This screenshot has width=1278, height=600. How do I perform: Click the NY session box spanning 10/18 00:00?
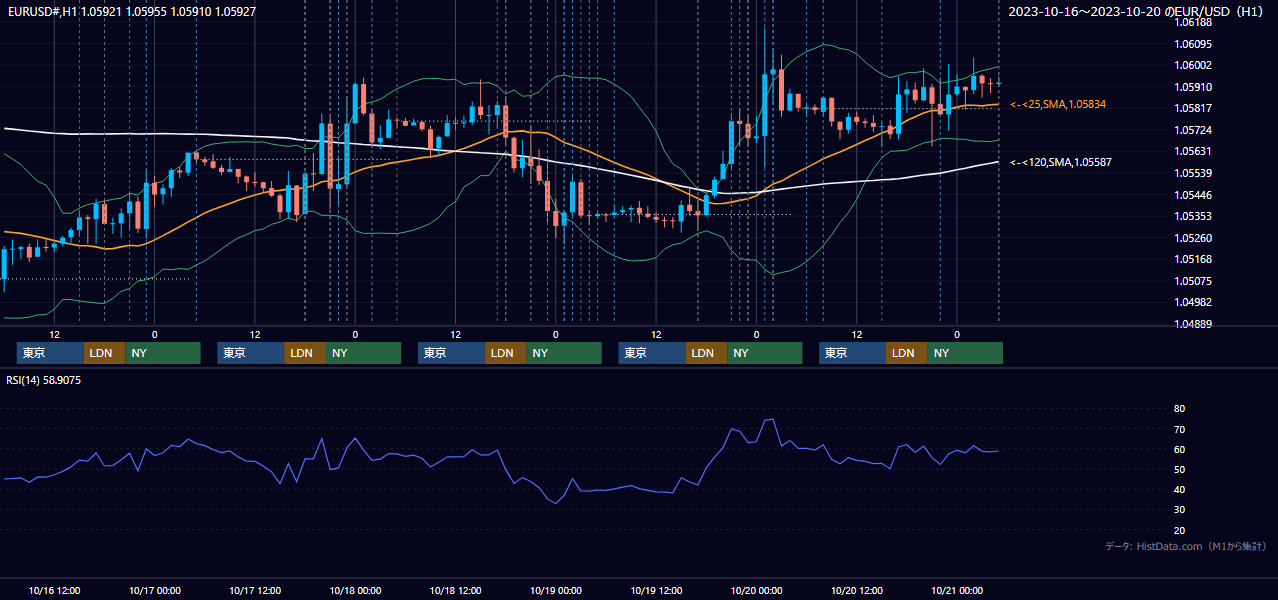coord(364,353)
